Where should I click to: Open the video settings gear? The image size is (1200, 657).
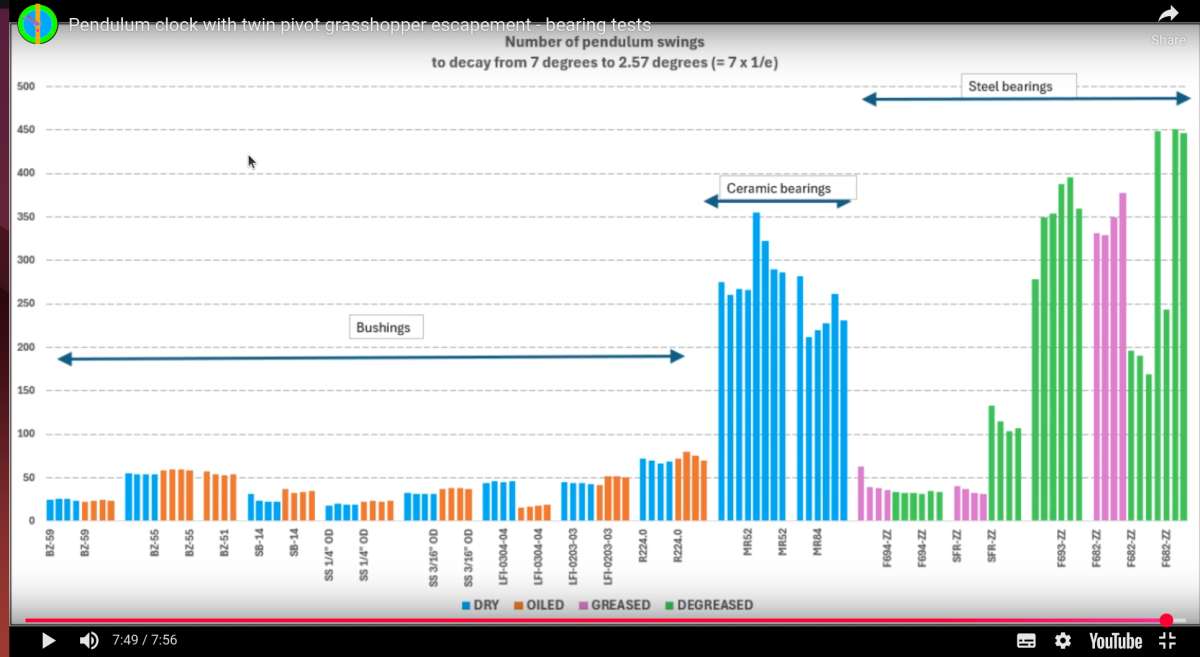(1063, 641)
